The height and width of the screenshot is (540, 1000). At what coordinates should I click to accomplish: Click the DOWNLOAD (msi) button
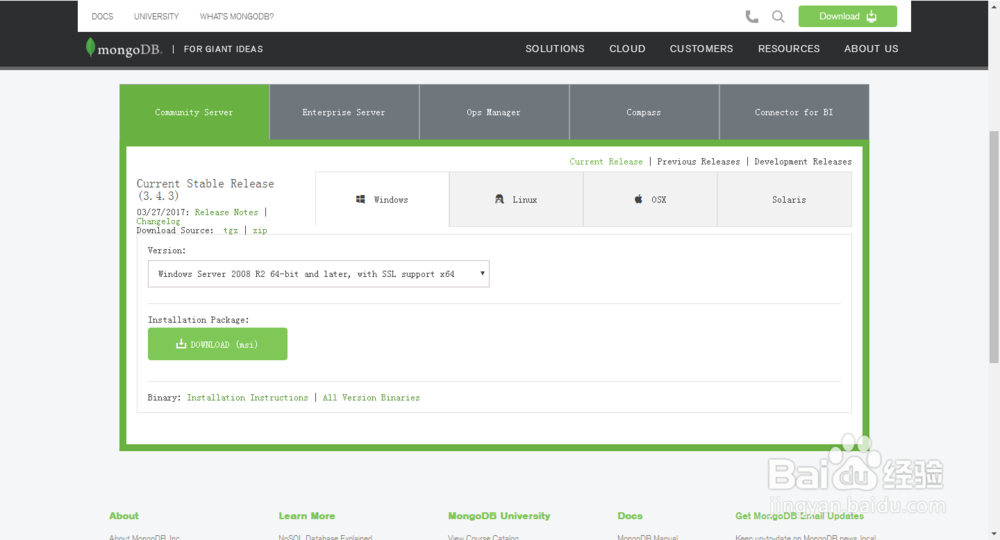217,344
